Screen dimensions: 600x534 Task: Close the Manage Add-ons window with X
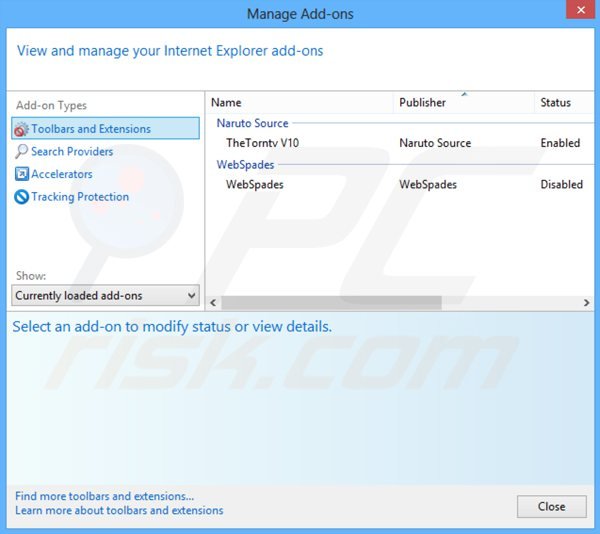coord(580,10)
